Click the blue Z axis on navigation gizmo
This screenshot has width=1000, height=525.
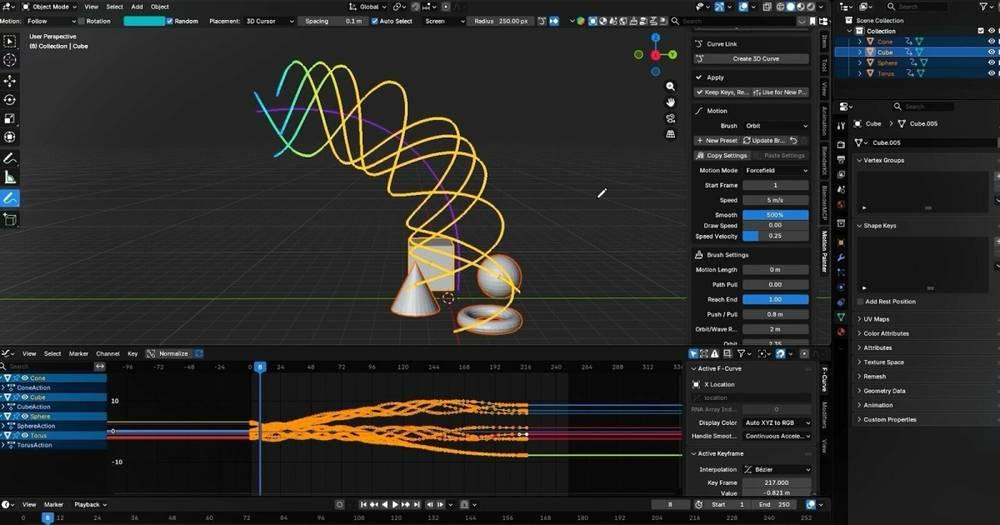click(655, 38)
